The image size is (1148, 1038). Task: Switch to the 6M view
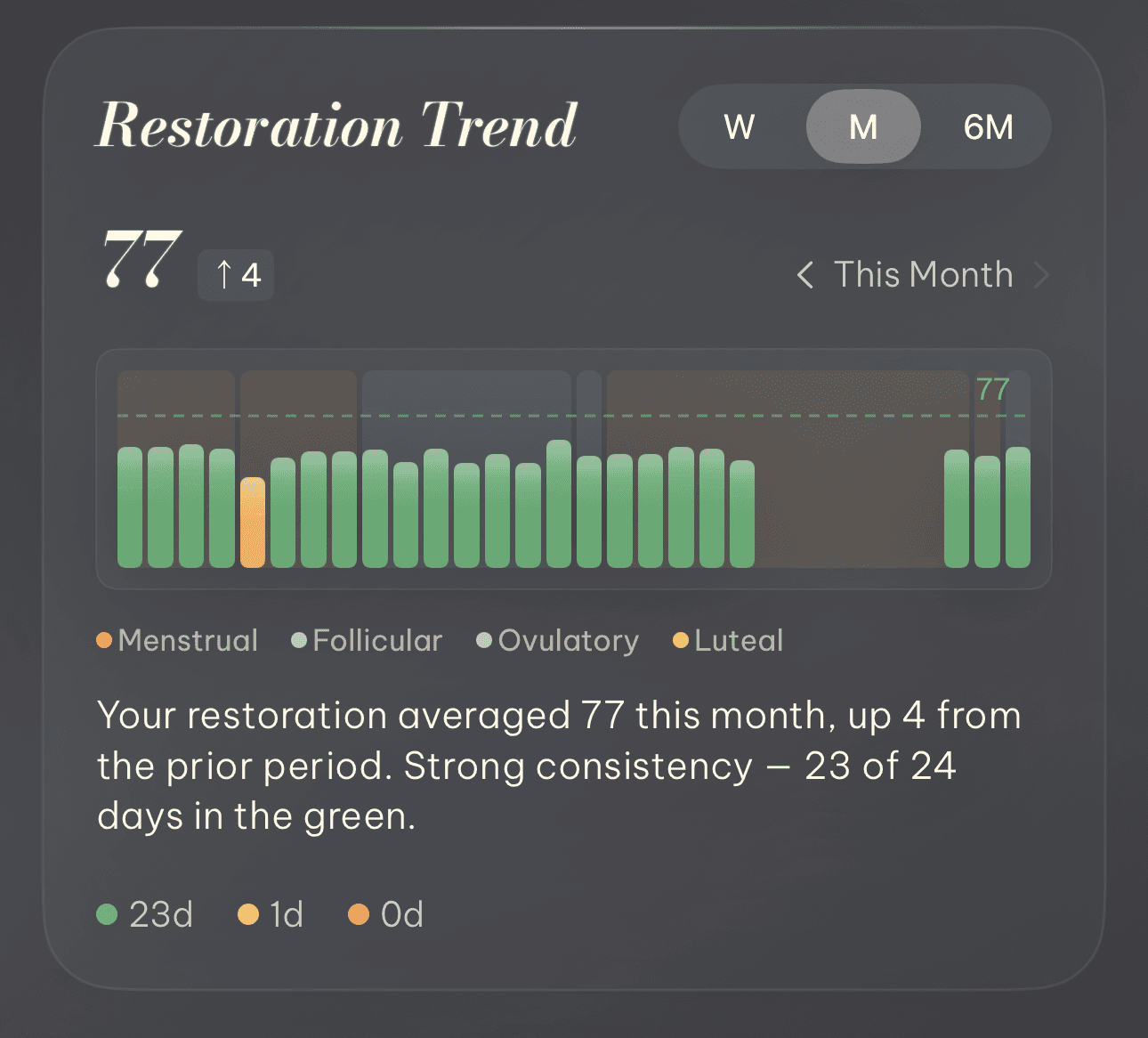tap(988, 127)
